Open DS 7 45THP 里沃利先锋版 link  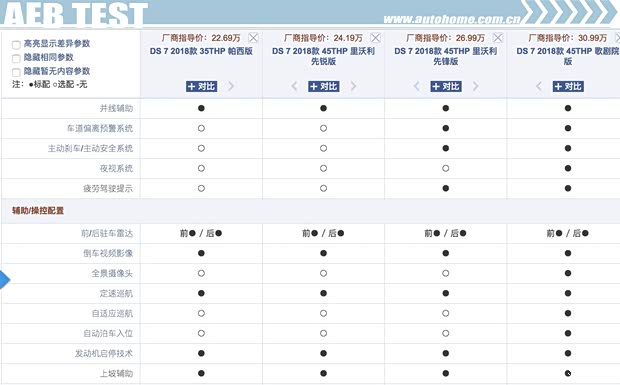click(446, 56)
